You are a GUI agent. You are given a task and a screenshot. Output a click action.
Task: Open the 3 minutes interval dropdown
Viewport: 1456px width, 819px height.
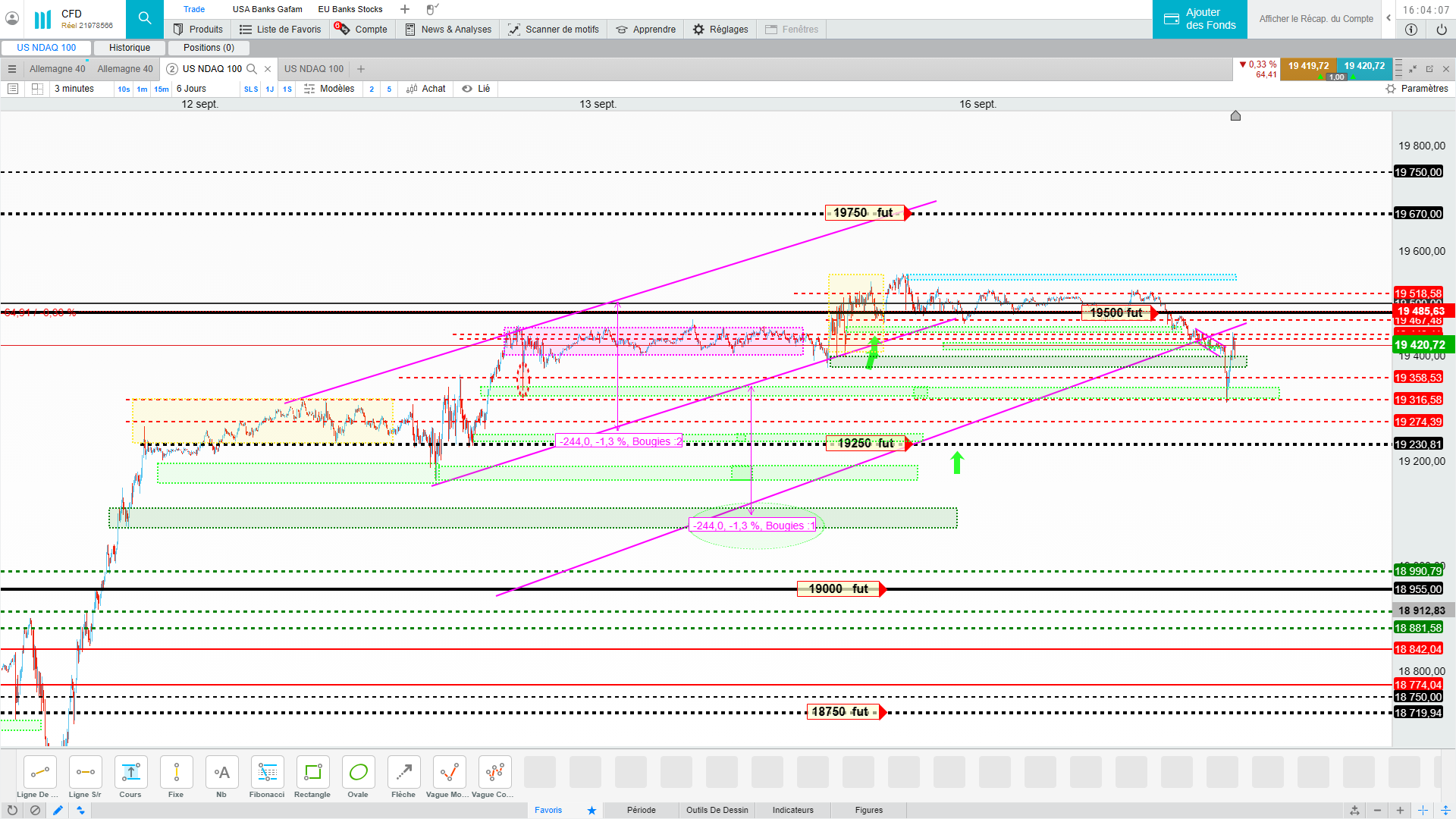pyautogui.click(x=74, y=89)
